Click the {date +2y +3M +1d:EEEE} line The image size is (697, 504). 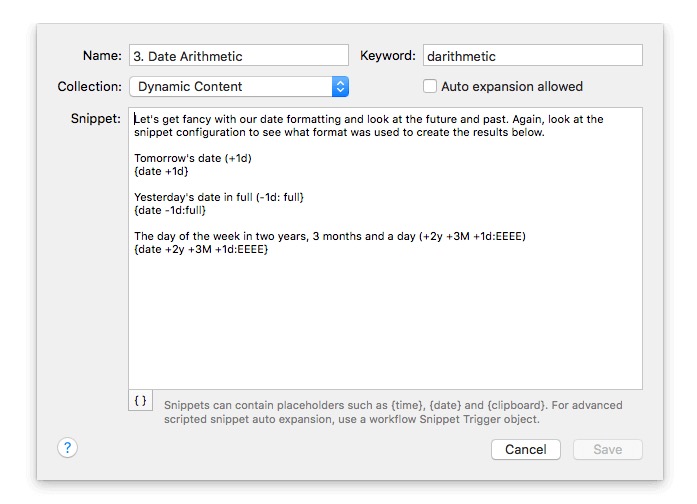point(201,249)
